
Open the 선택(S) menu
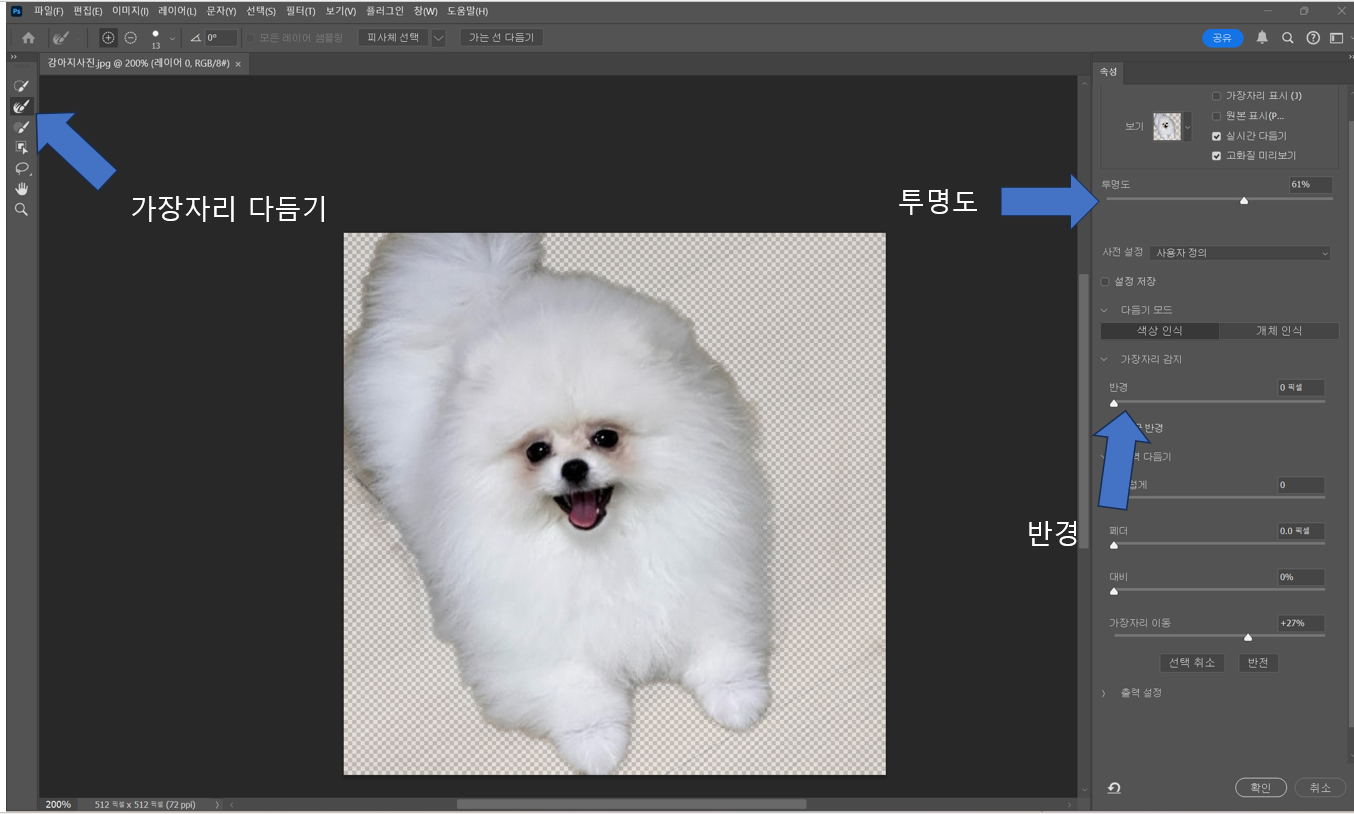262,11
